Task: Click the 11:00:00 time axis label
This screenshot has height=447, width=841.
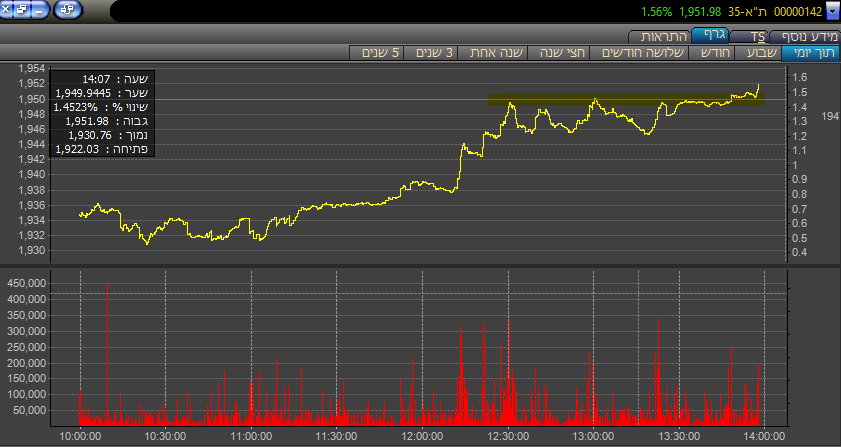Action: pyautogui.click(x=250, y=436)
